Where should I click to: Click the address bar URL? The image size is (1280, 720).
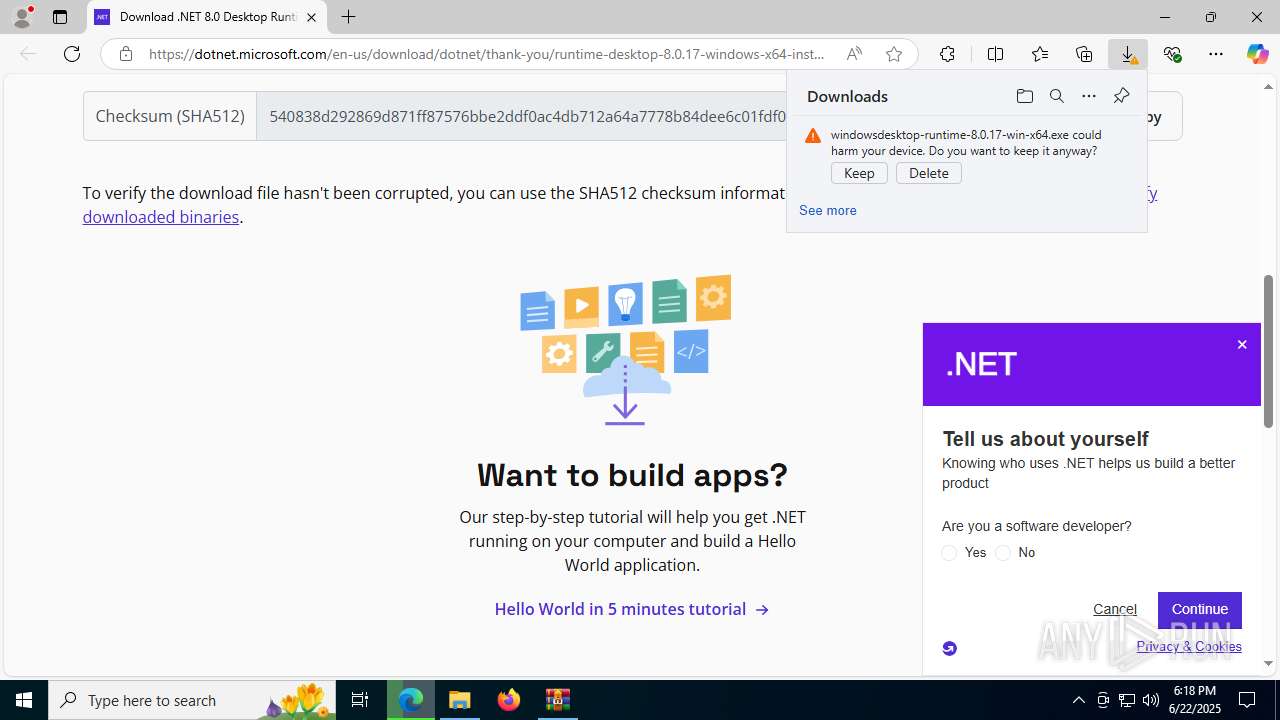tap(487, 54)
